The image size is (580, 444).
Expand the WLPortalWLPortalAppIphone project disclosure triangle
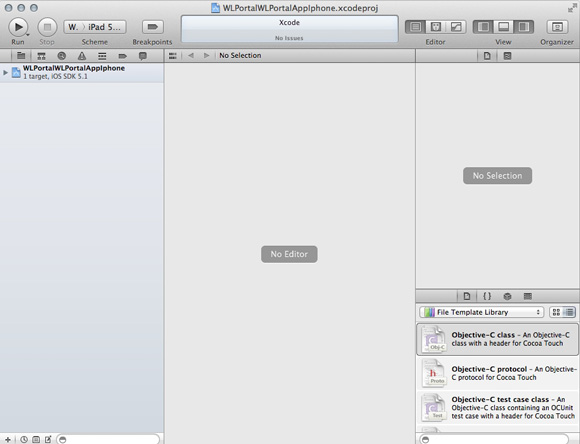coord(5,73)
